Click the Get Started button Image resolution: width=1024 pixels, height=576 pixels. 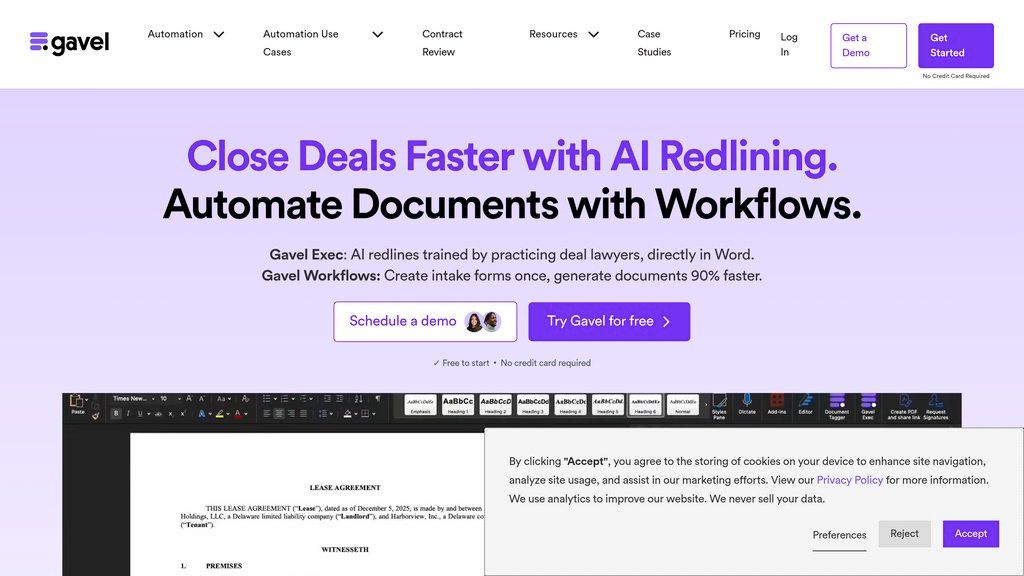pyautogui.click(x=955, y=46)
